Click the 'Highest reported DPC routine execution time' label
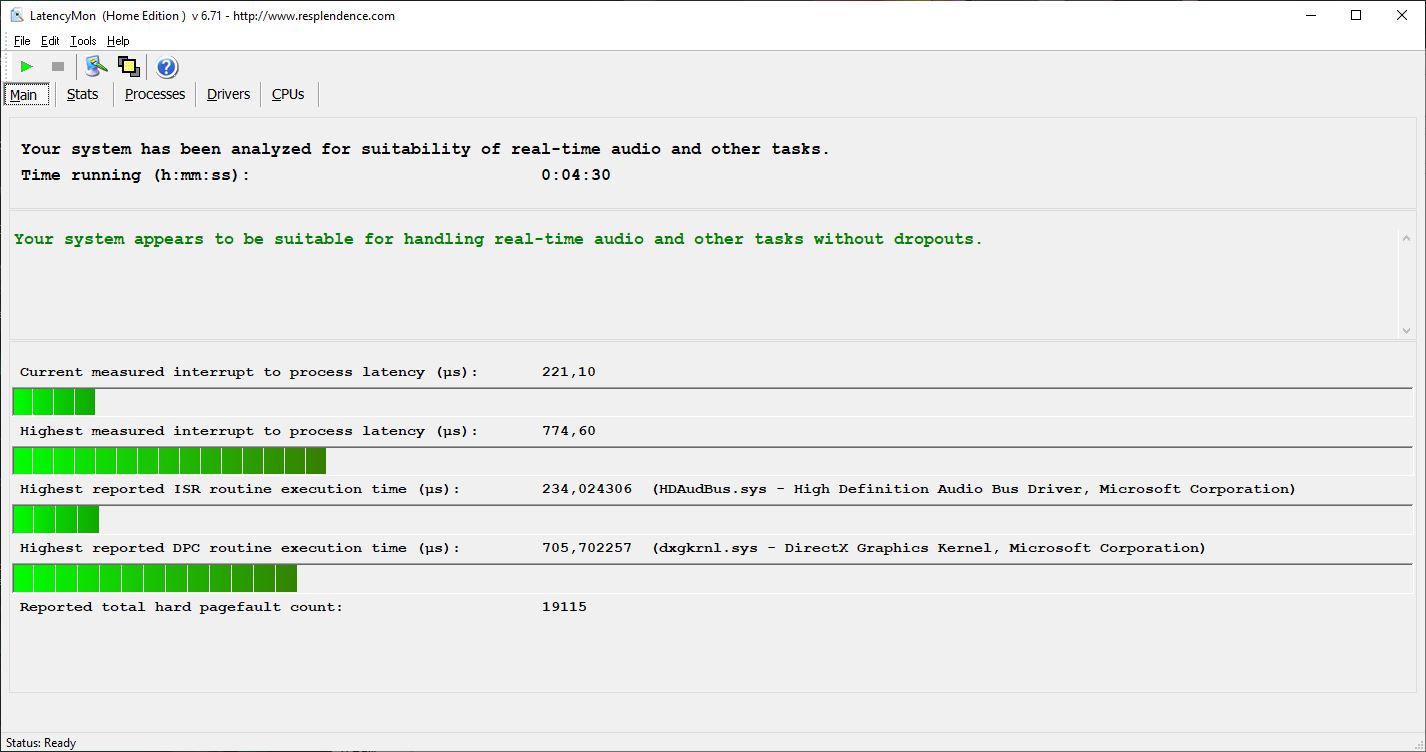This screenshot has height=752, width=1426. [240, 548]
